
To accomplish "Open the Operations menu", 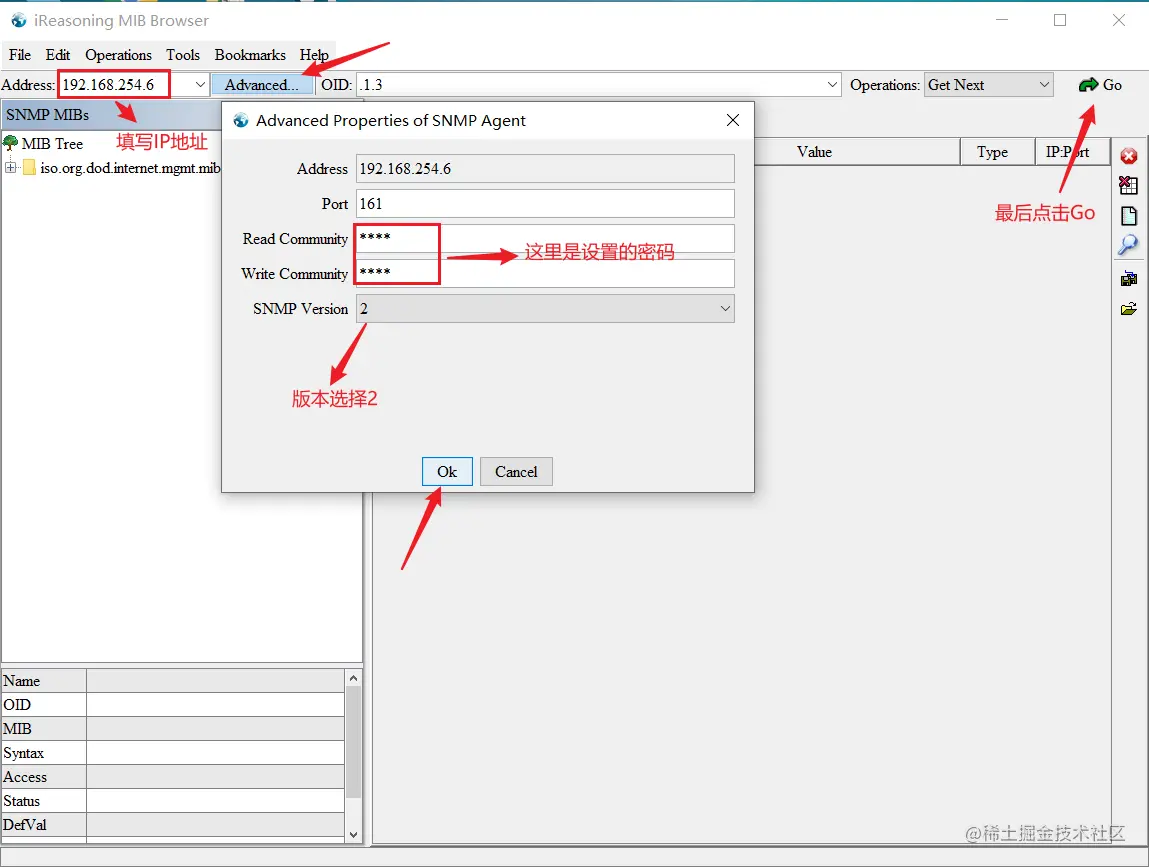I will pos(118,55).
